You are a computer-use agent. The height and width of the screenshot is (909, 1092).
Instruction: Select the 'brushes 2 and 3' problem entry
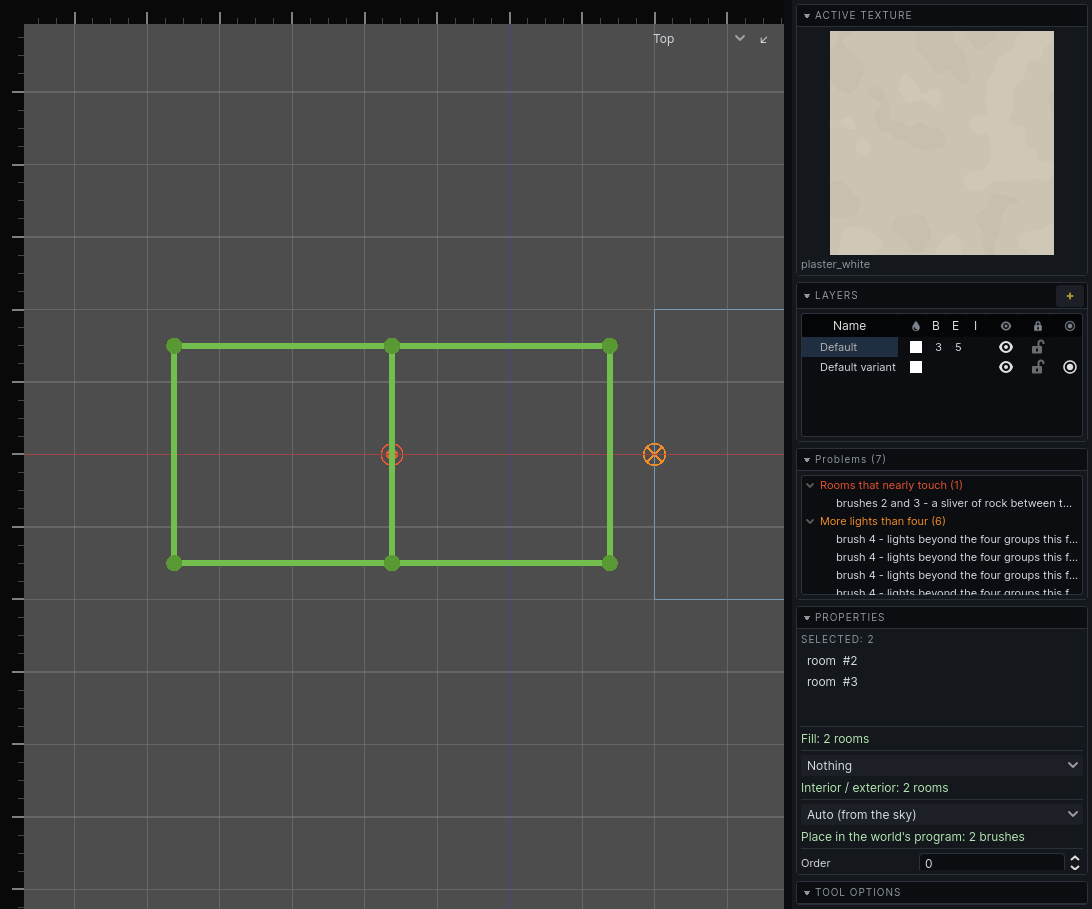[953, 504]
